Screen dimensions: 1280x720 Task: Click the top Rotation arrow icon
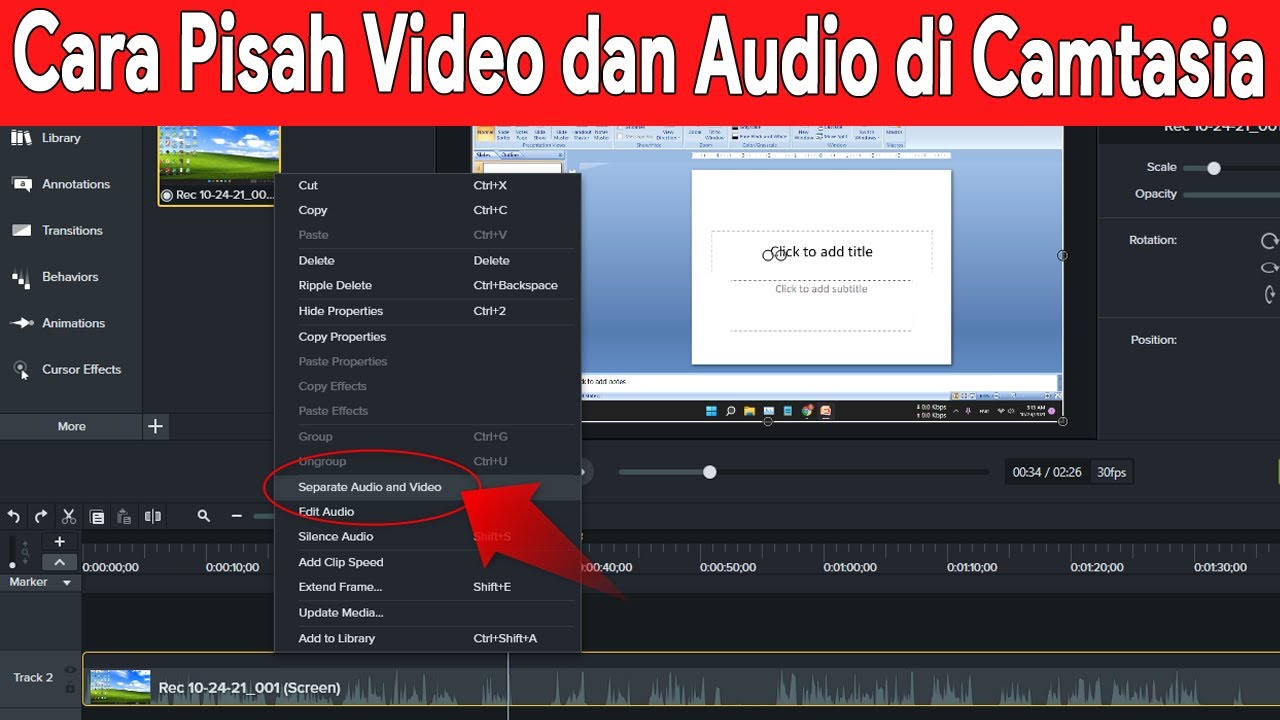point(1270,241)
